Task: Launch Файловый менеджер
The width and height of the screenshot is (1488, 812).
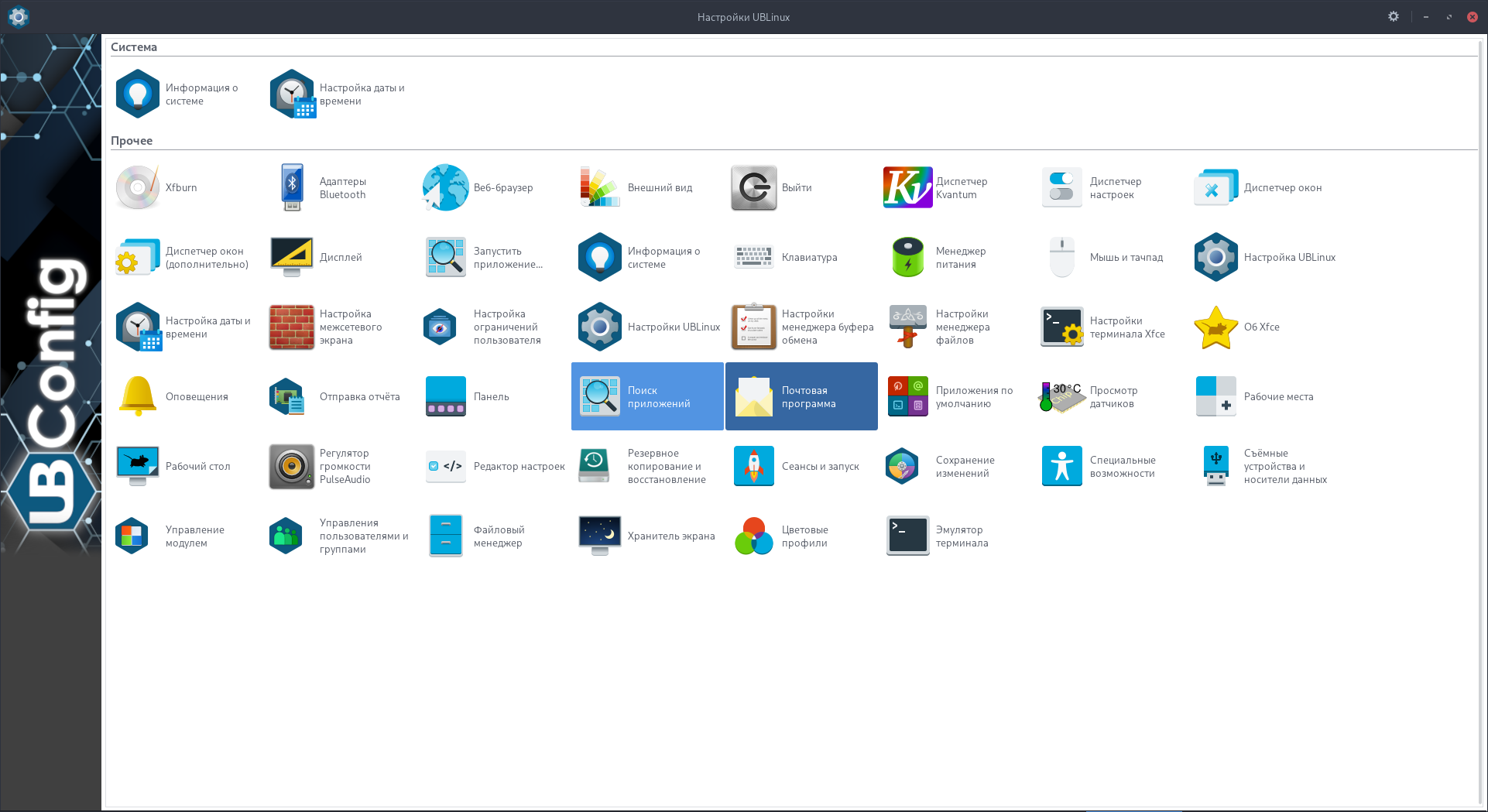Action: (492, 536)
